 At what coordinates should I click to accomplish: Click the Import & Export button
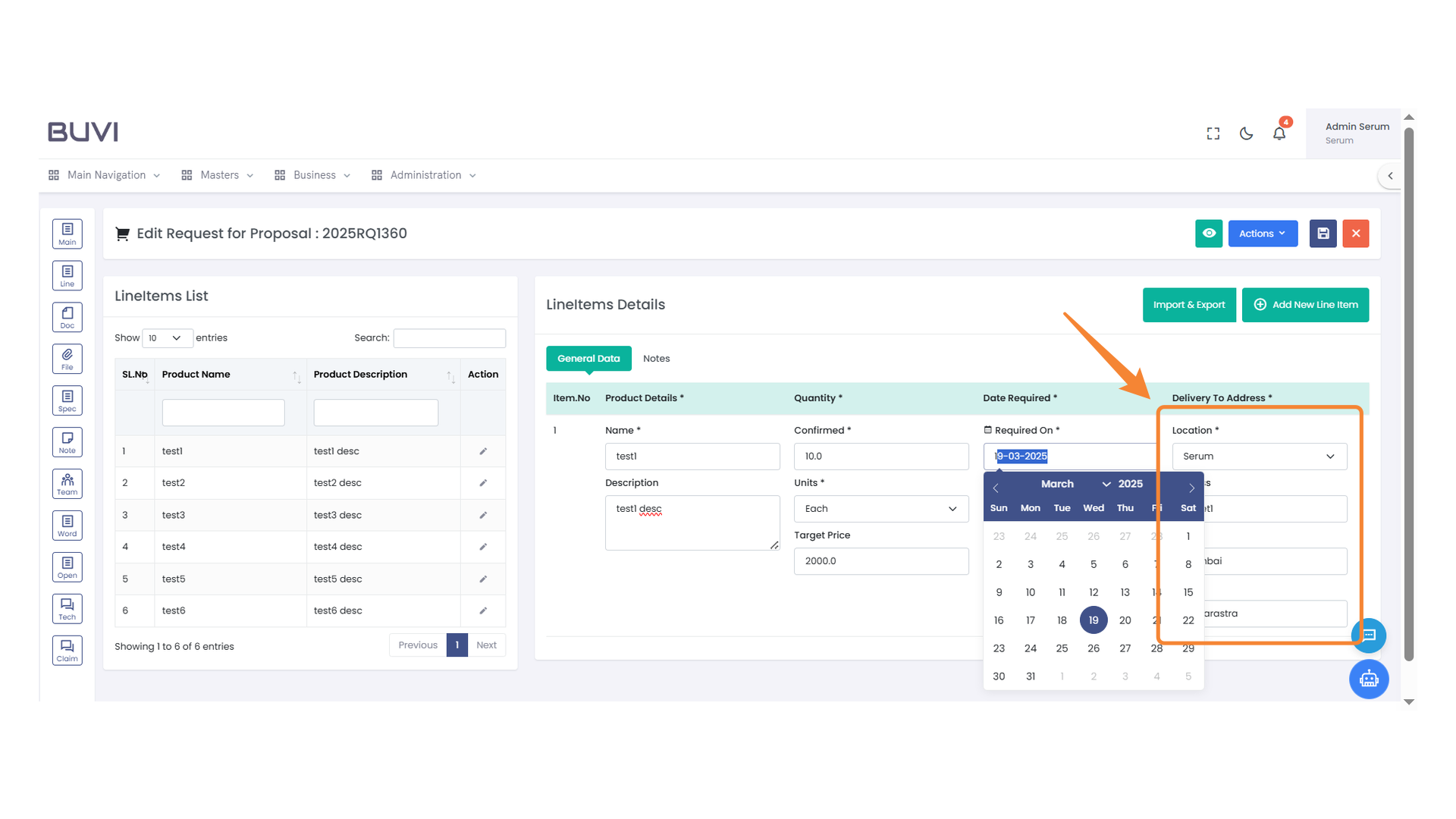tap(1188, 305)
